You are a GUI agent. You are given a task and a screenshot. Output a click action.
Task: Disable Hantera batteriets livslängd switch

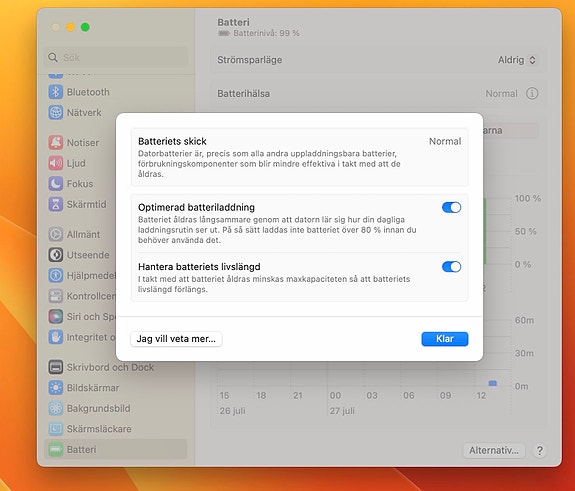(451, 267)
